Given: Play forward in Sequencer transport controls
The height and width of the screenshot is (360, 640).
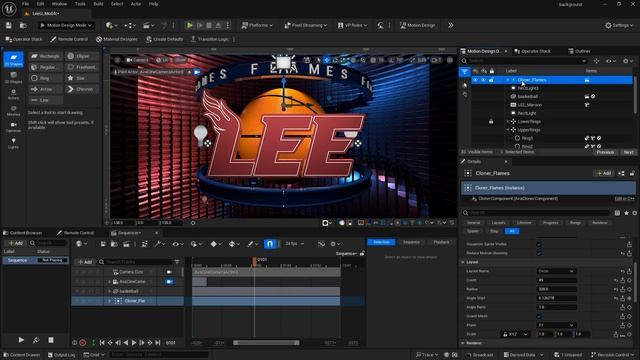Looking at the screenshot, I should tap(134, 343).
